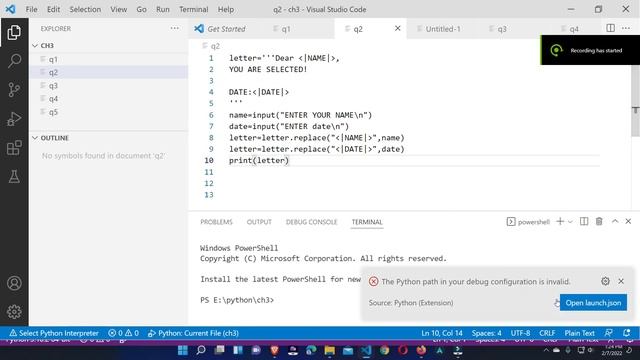Viewport: 640px width, 360px height.
Task: Open Brave browser from the taskbar
Action: click(x=274, y=350)
